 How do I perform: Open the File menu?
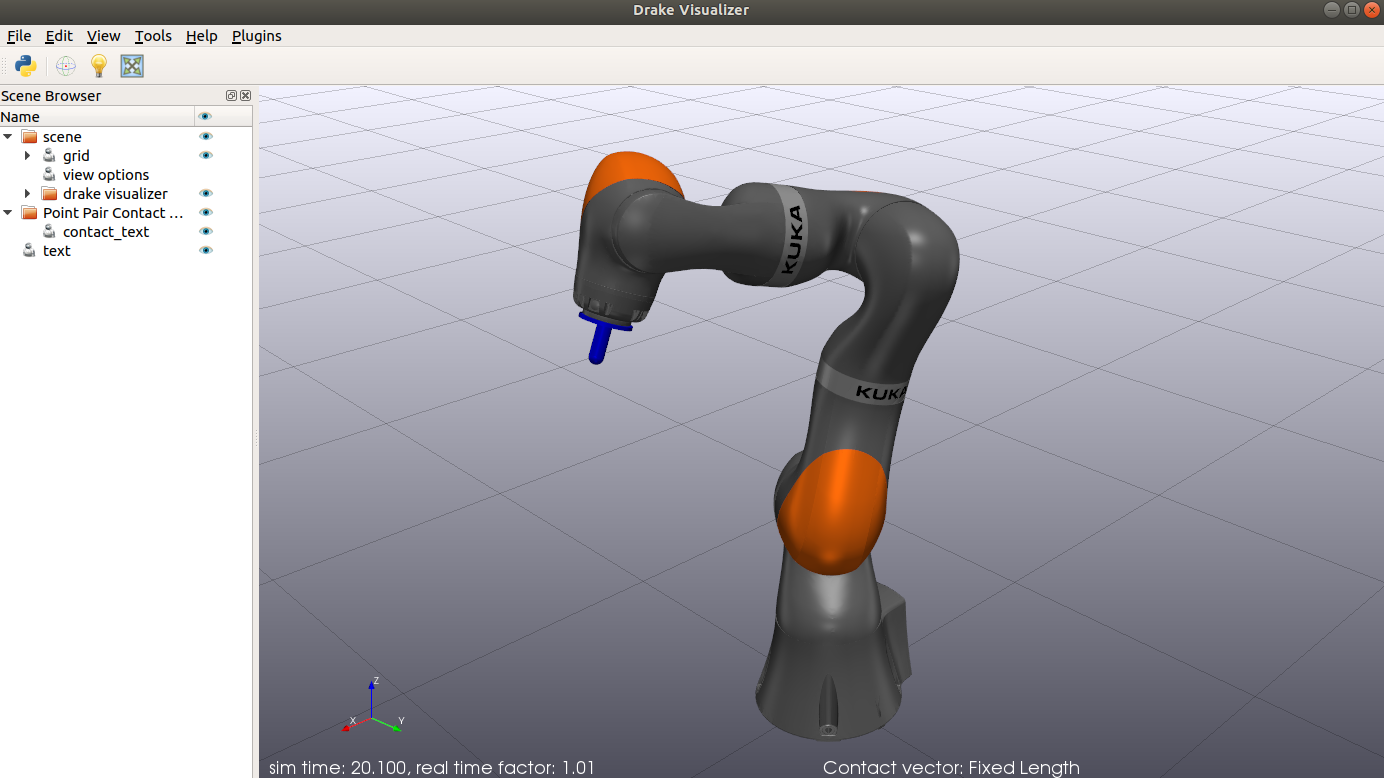coord(19,36)
